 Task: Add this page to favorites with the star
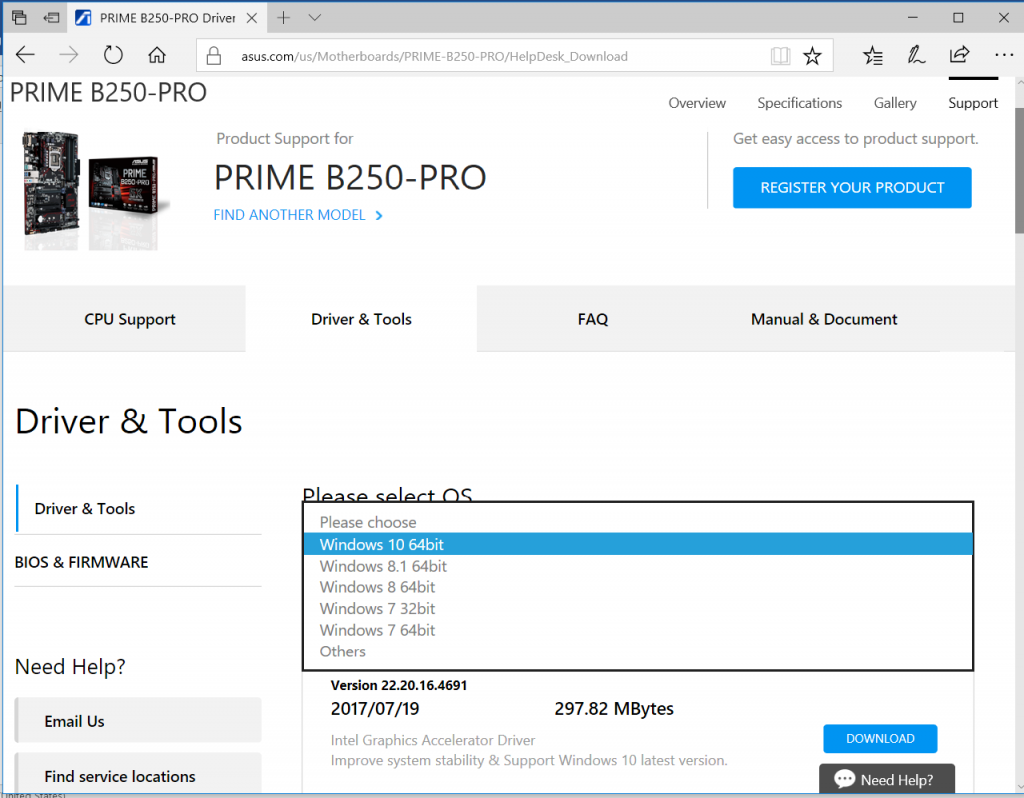click(813, 55)
